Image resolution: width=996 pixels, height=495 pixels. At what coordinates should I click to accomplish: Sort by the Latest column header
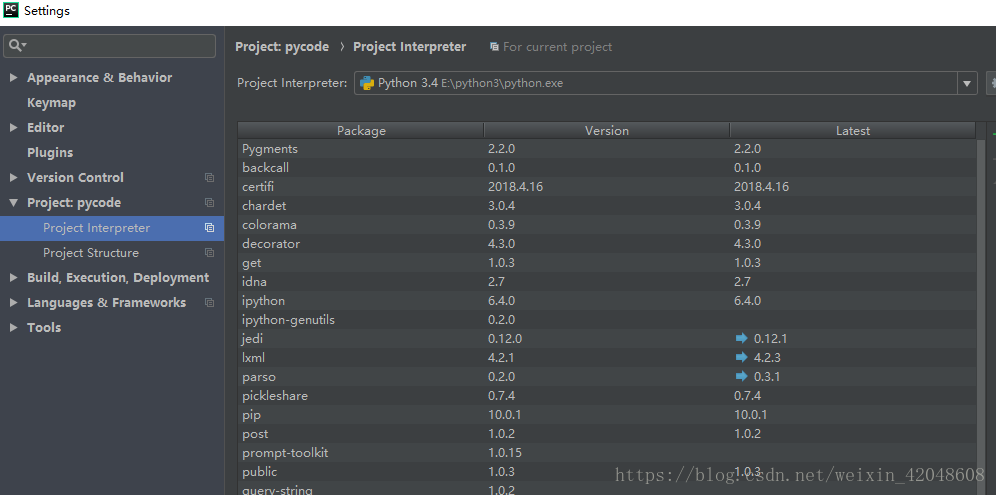pos(852,131)
